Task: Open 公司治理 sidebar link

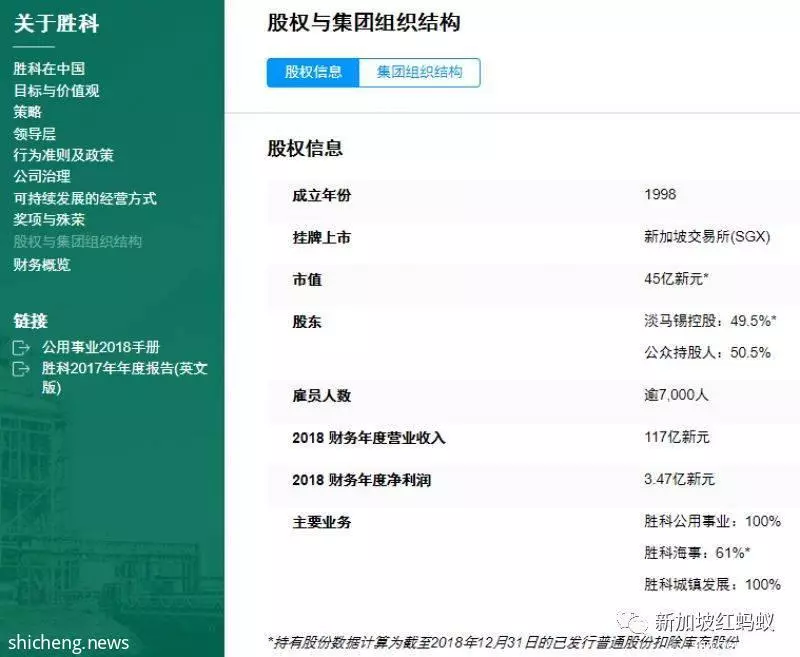Action: tap(42, 176)
